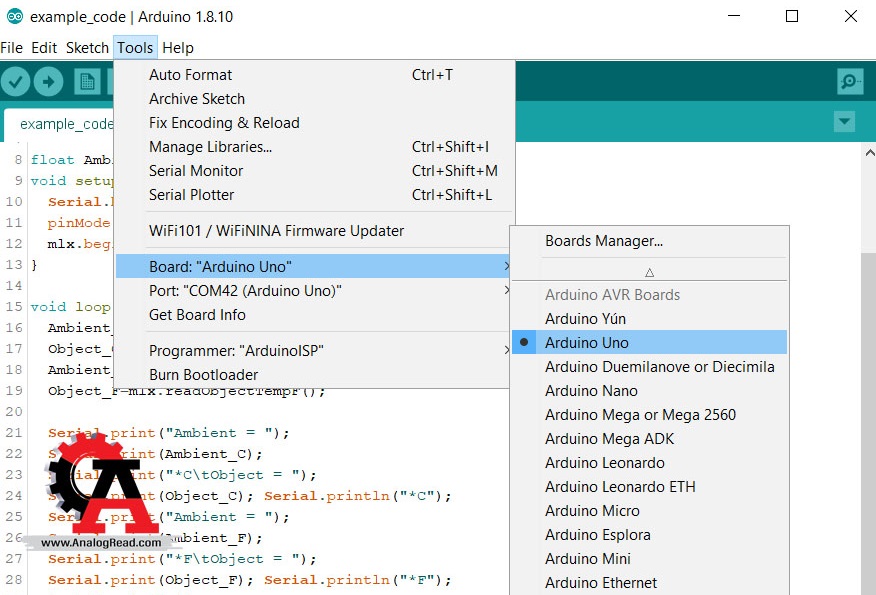Click Serial.println("*F") on line 28

click(x=358, y=580)
